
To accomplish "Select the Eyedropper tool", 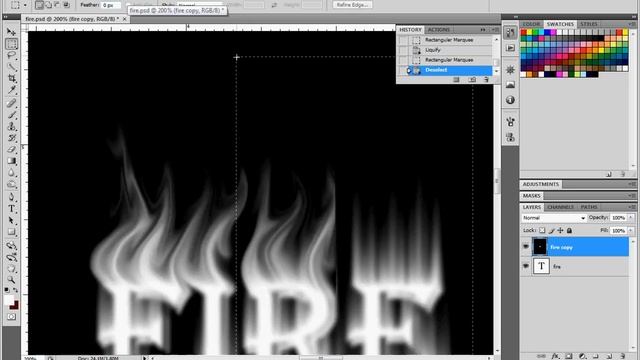I will coord(11,89).
